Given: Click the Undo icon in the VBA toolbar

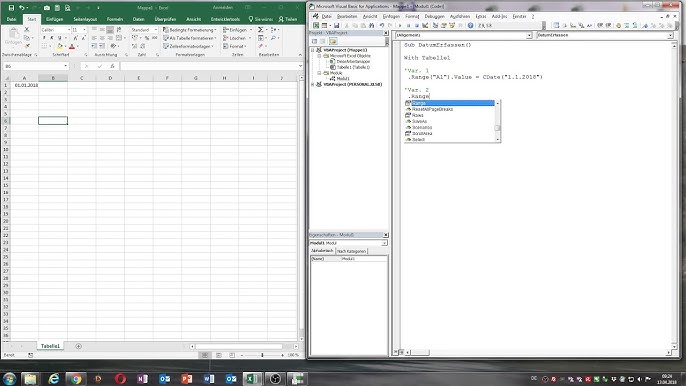Looking at the screenshot, I should pos(382,26).
